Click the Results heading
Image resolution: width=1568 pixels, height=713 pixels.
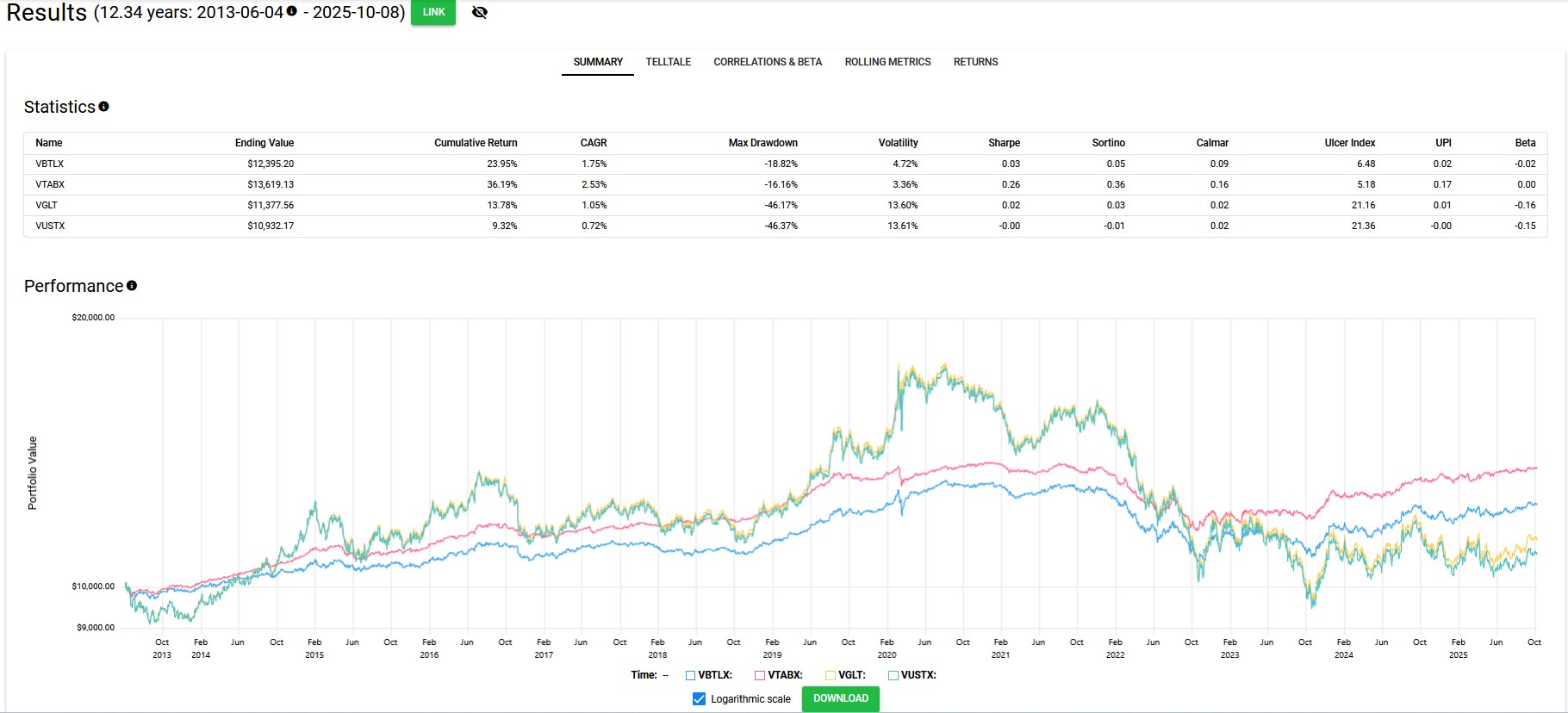pos(47,12)
